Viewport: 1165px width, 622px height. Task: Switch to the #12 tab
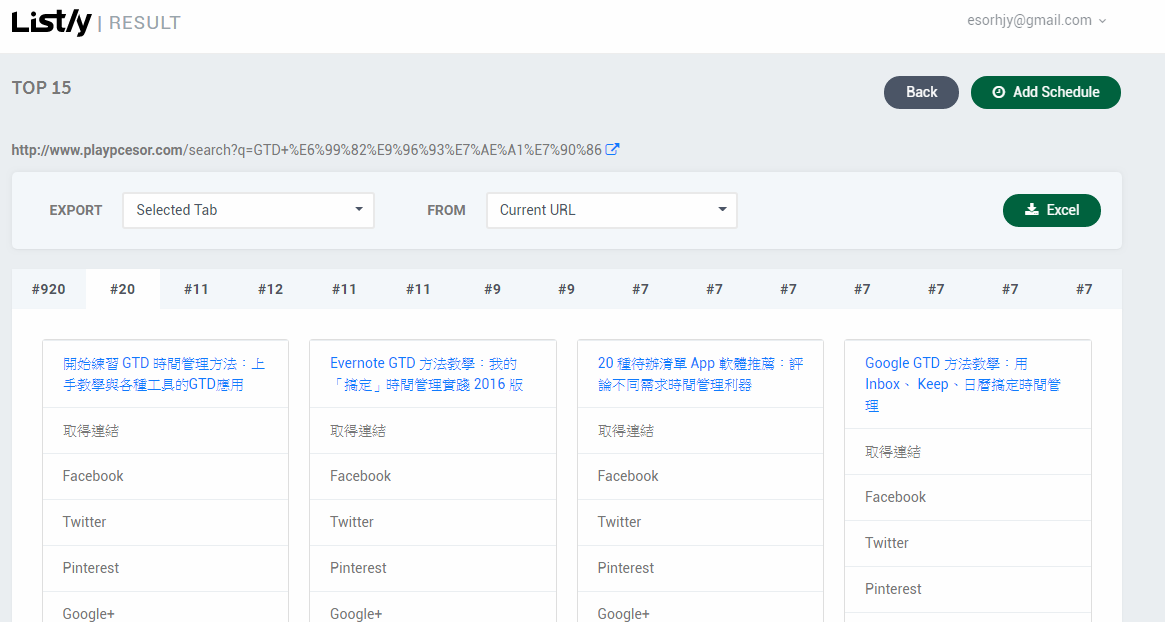click(270, 289)
